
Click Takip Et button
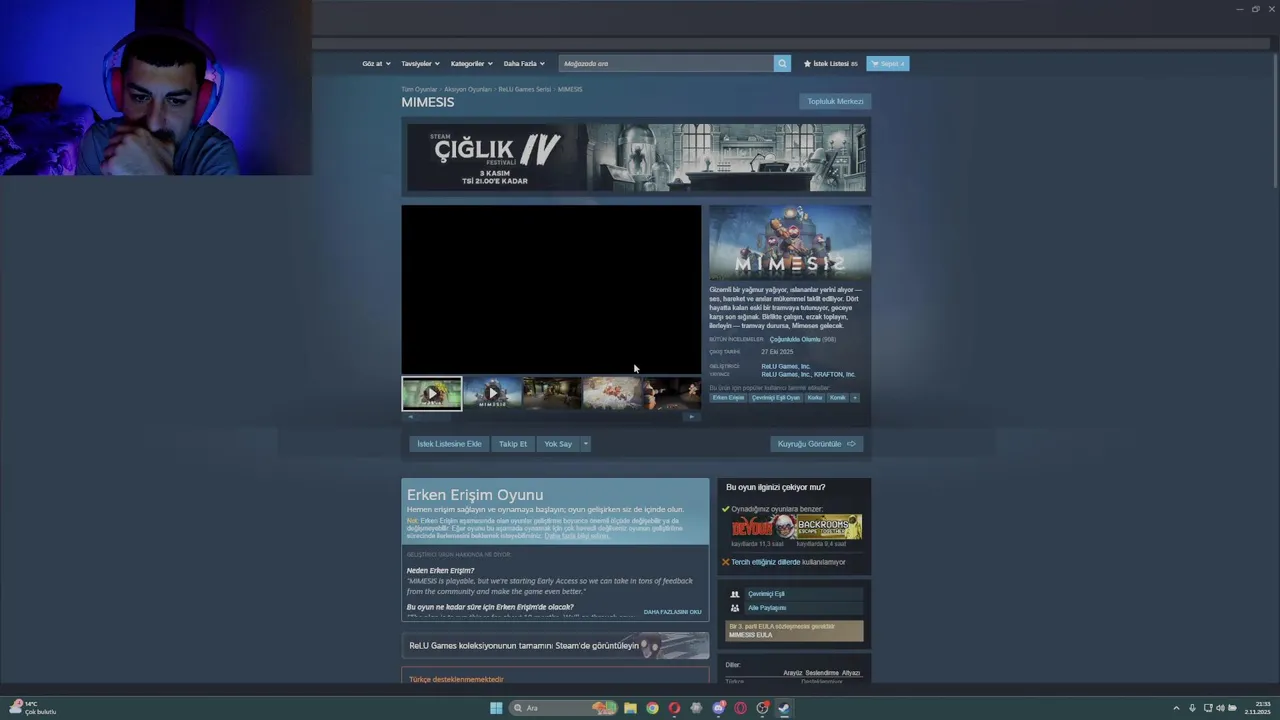click(x=513, y=444)
